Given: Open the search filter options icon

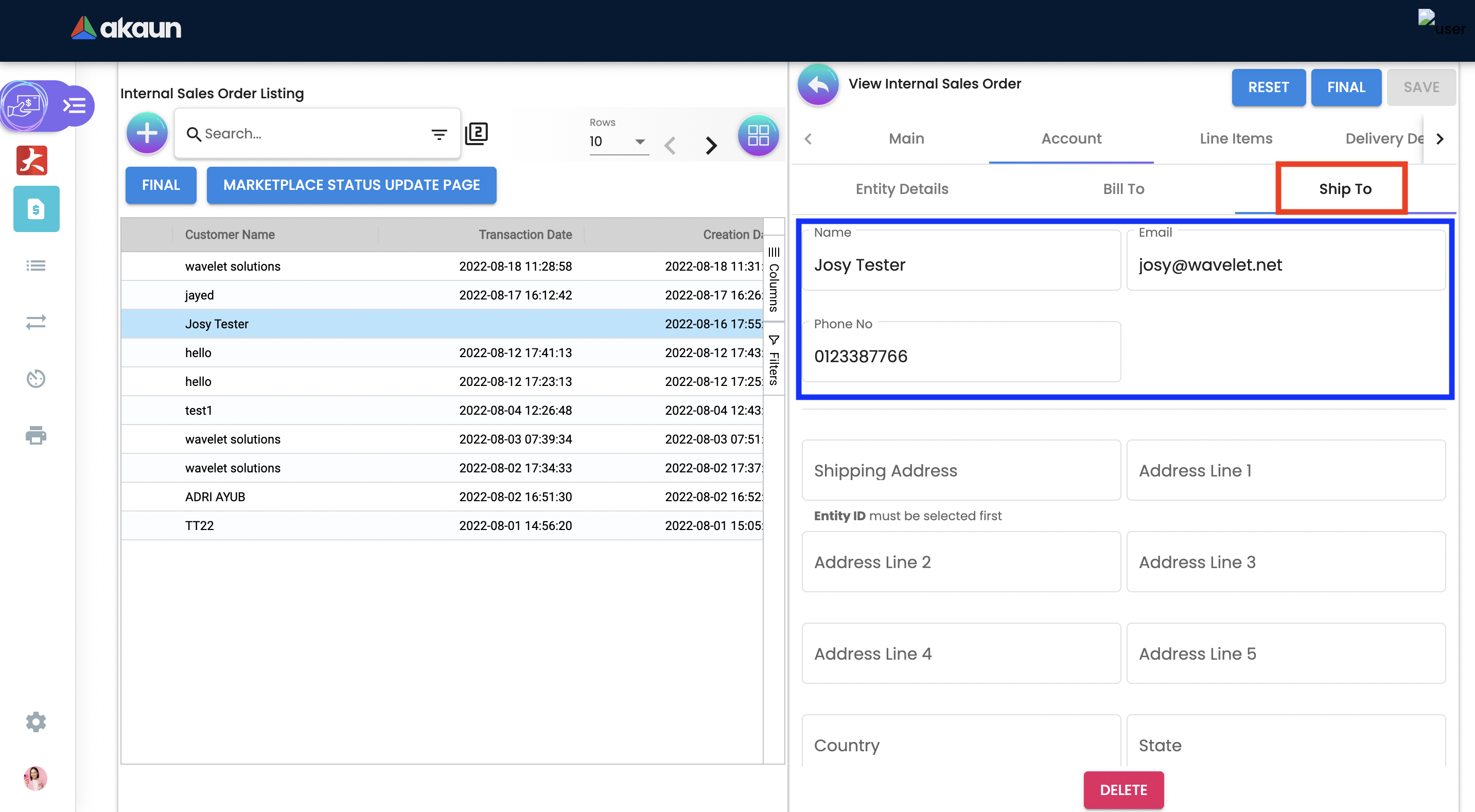Looking at the screenshot, I should click(438, 135).
